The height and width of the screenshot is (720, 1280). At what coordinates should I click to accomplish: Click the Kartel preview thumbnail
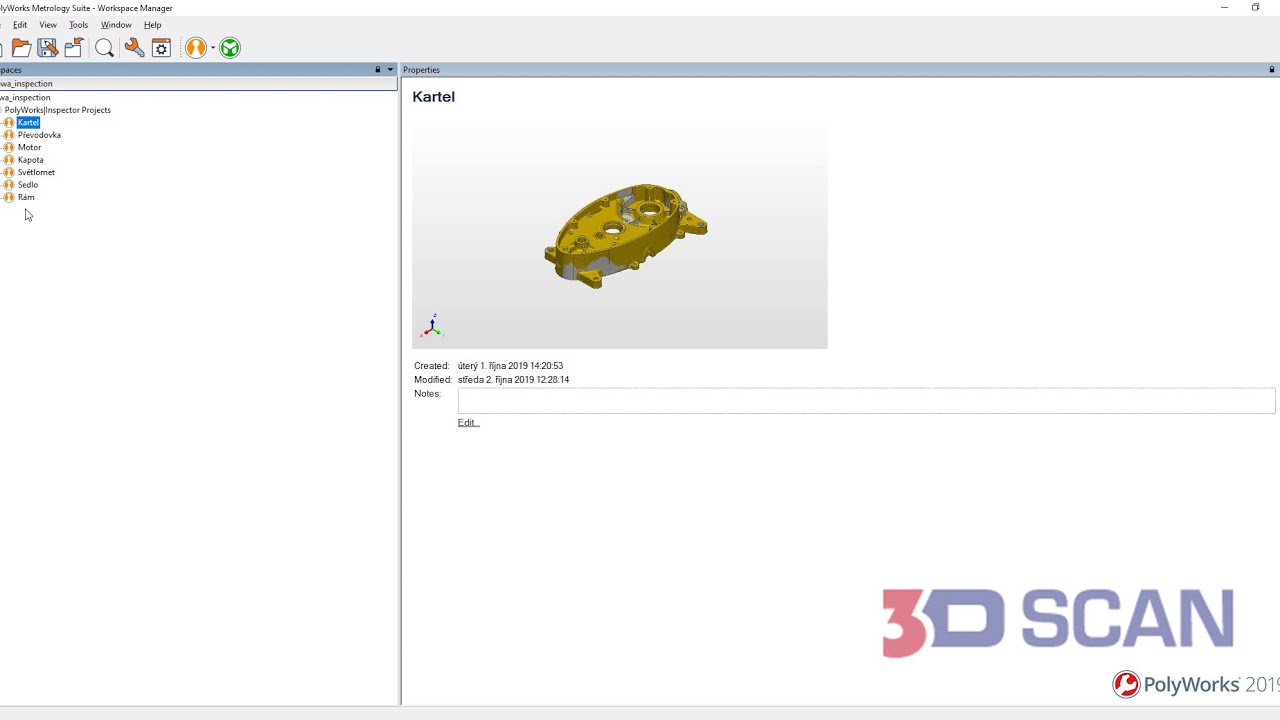[620, 234]
